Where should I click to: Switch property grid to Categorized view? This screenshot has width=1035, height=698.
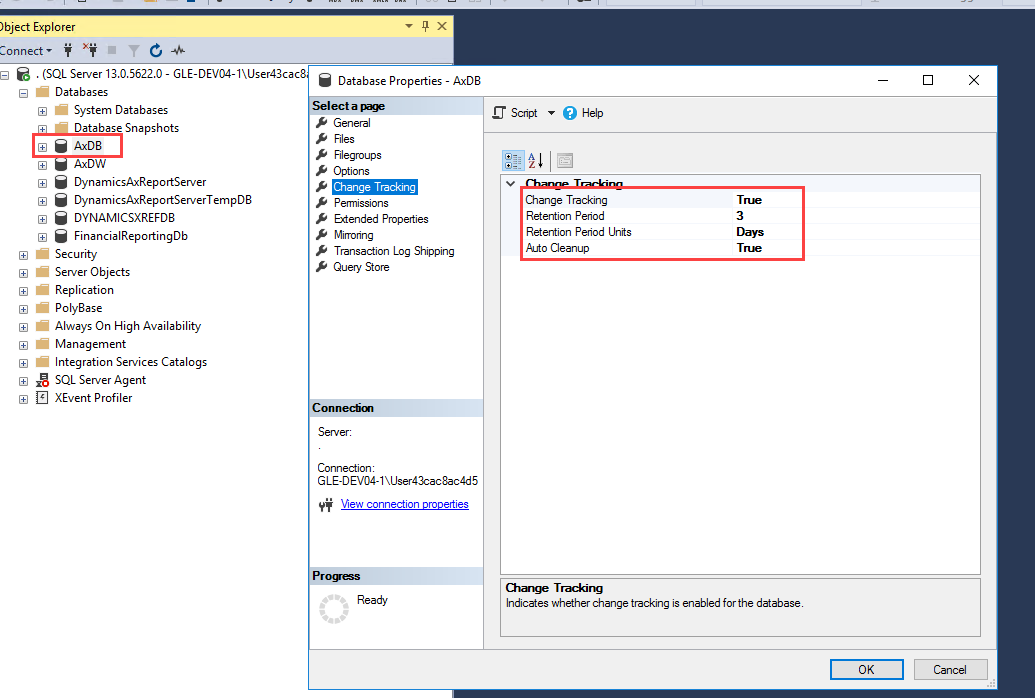click(513, 160)
